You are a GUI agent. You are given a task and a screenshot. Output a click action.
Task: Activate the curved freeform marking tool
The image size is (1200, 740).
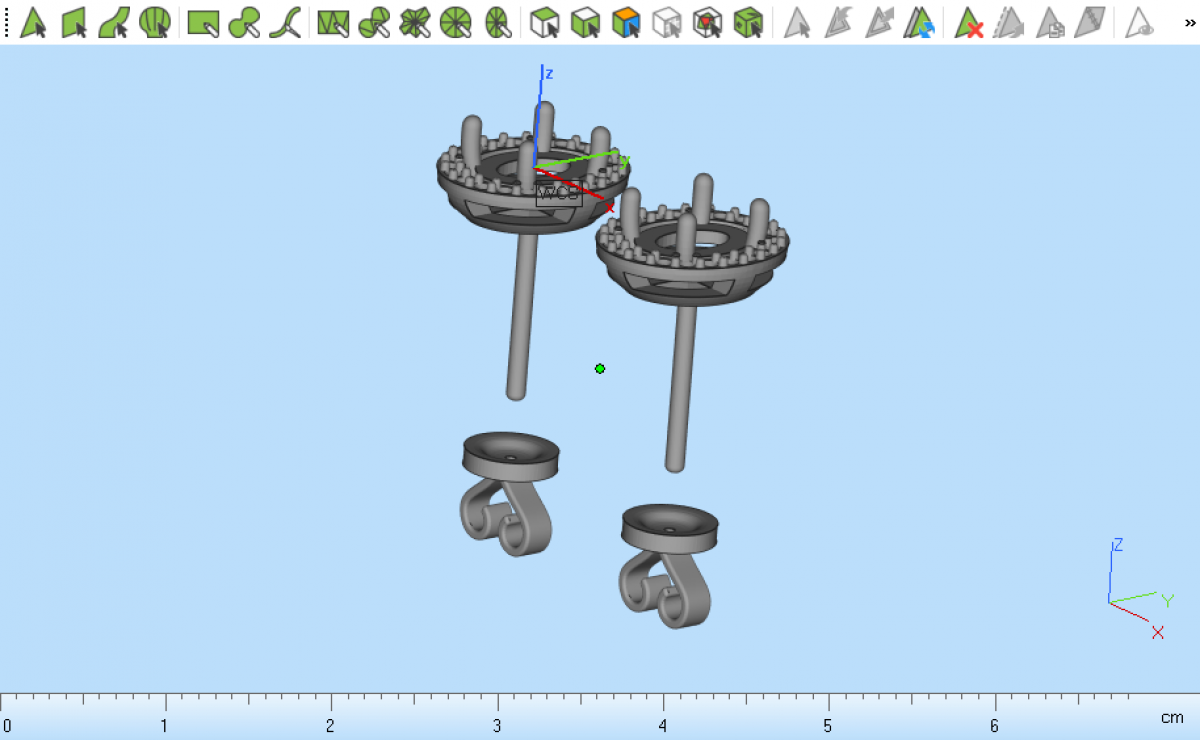pyautogui.click(x=285, y=22)
